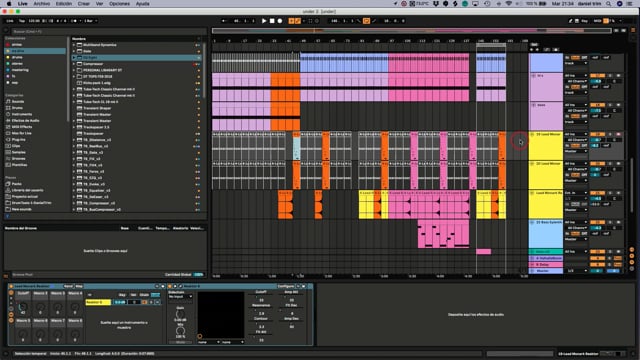The height and width of the screenshot is (360, 640).
Task: Click the Link button
Action: coord(10,21)
